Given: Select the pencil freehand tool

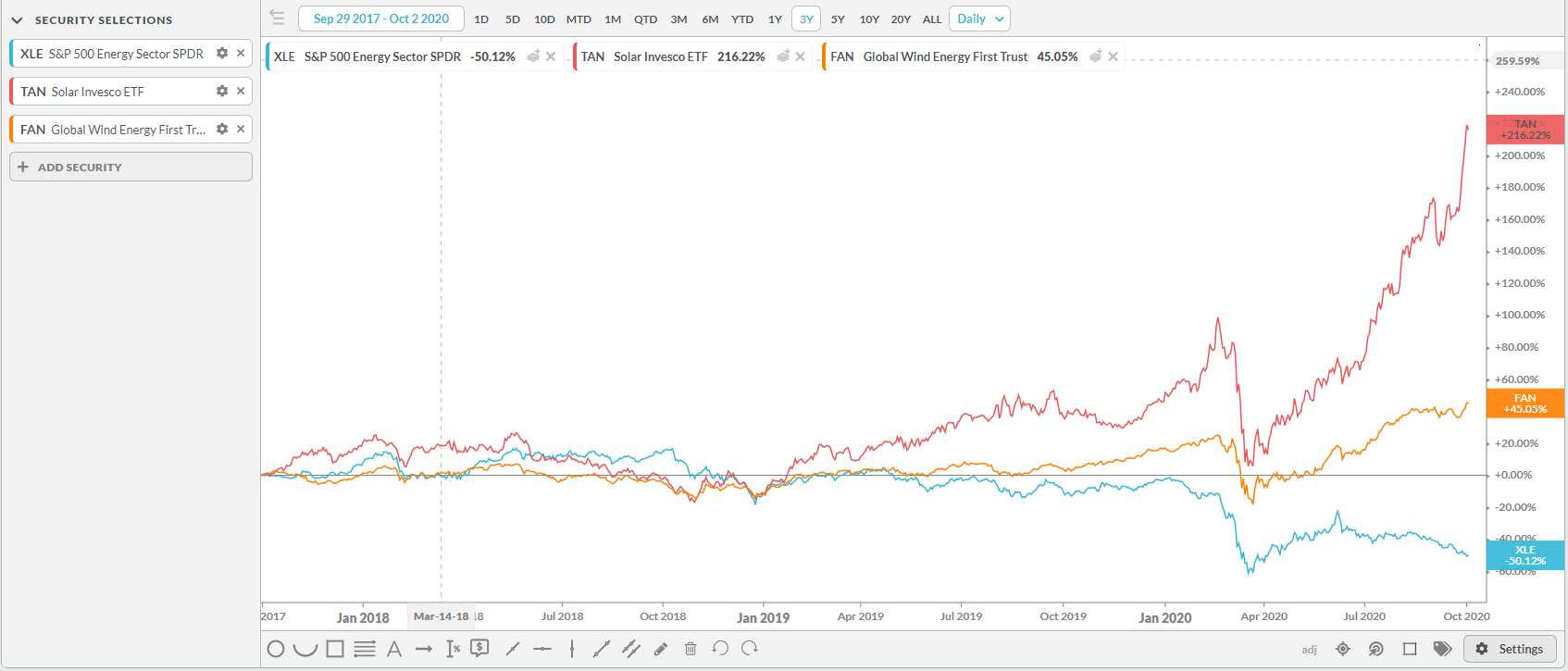Looking at the screenshot, I should pos(661,649).
